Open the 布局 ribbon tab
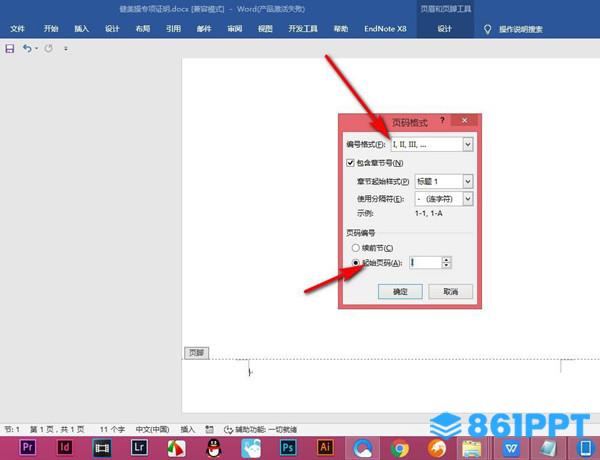This screenshot has width=600, height=460. [x=143, y=29]
